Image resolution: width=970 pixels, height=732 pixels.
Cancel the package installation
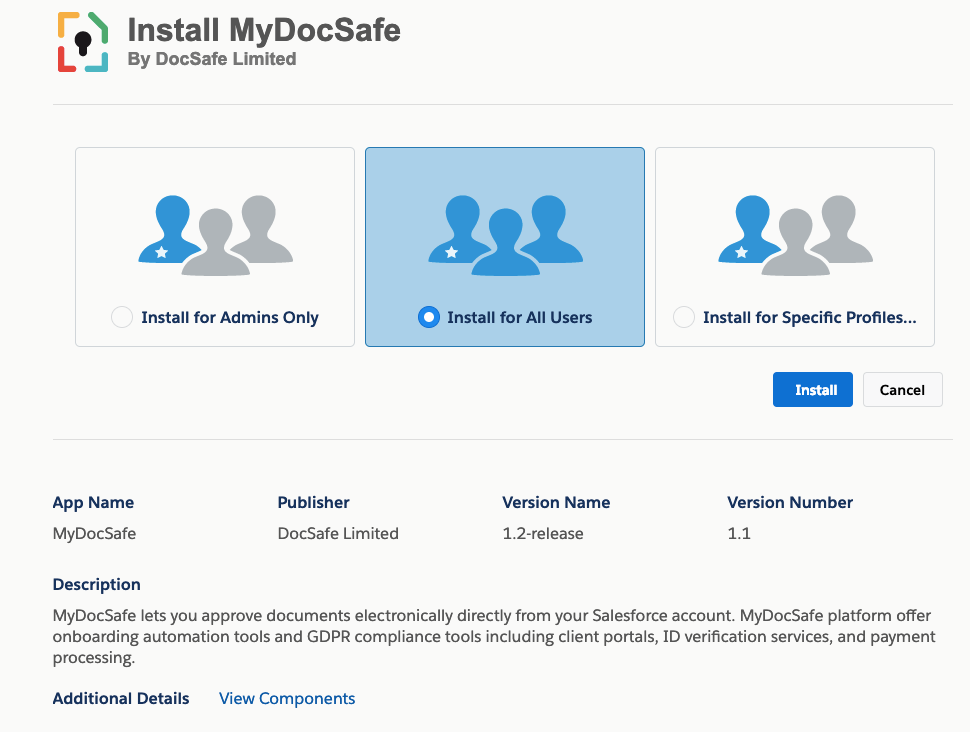click(903, 389)
